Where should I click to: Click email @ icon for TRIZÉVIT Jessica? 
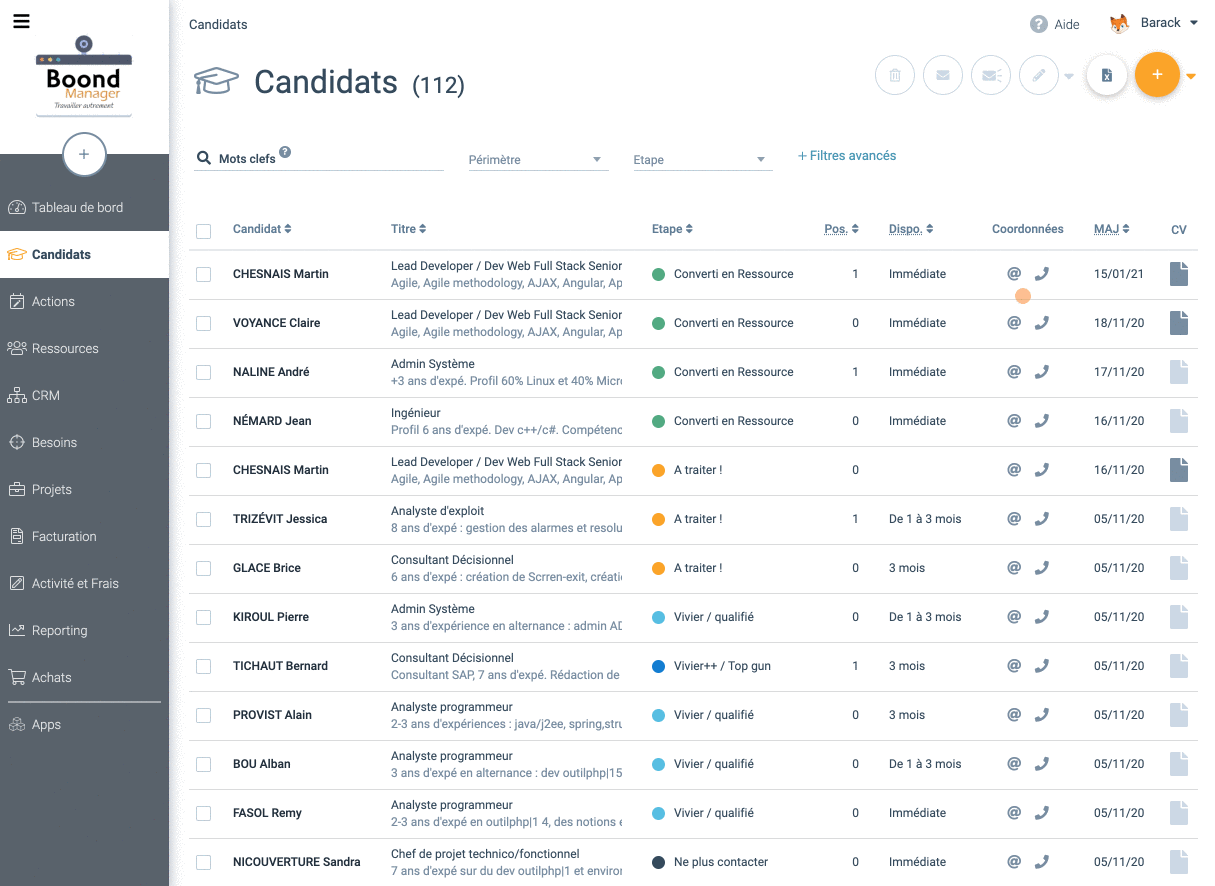[x=1013, y=519]
